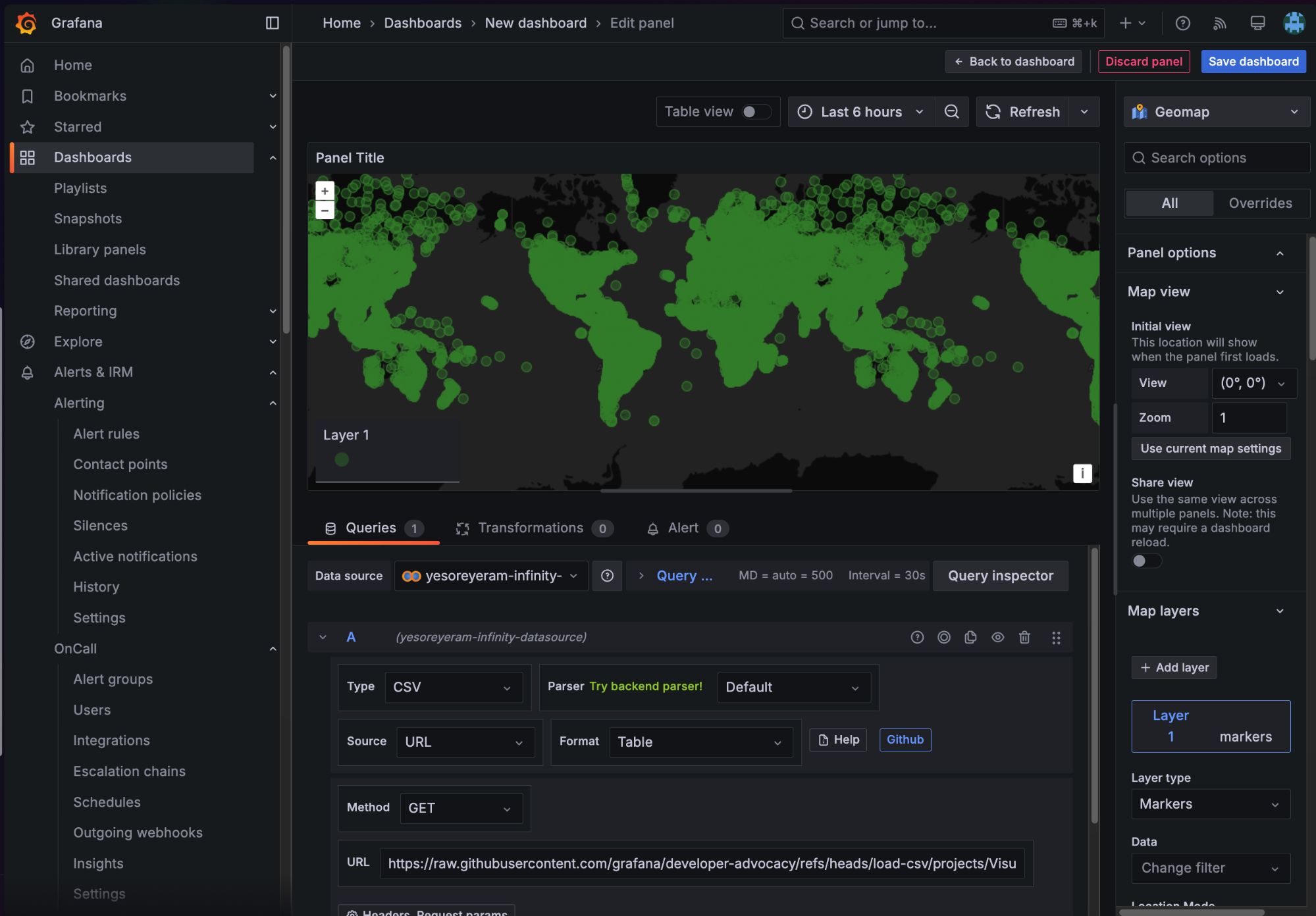
Task: Open the news feed (RSS) icon
Action: click(1219, 22)
